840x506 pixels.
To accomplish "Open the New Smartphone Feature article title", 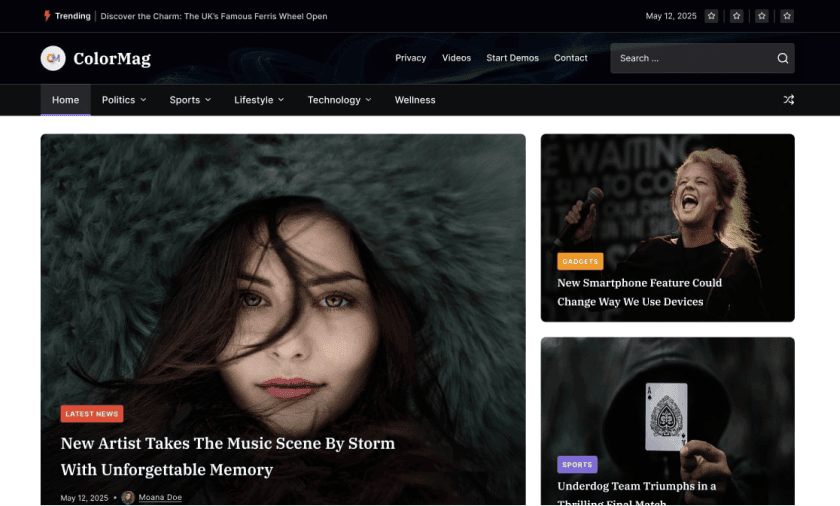I will pyautogui.click(x=639, y=292).
